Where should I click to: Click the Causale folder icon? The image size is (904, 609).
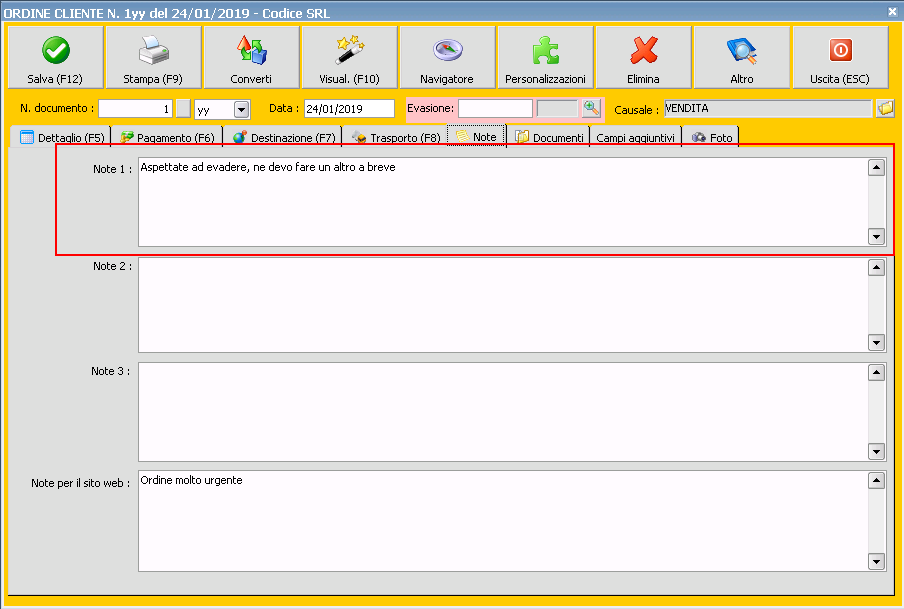click(885, 108)
